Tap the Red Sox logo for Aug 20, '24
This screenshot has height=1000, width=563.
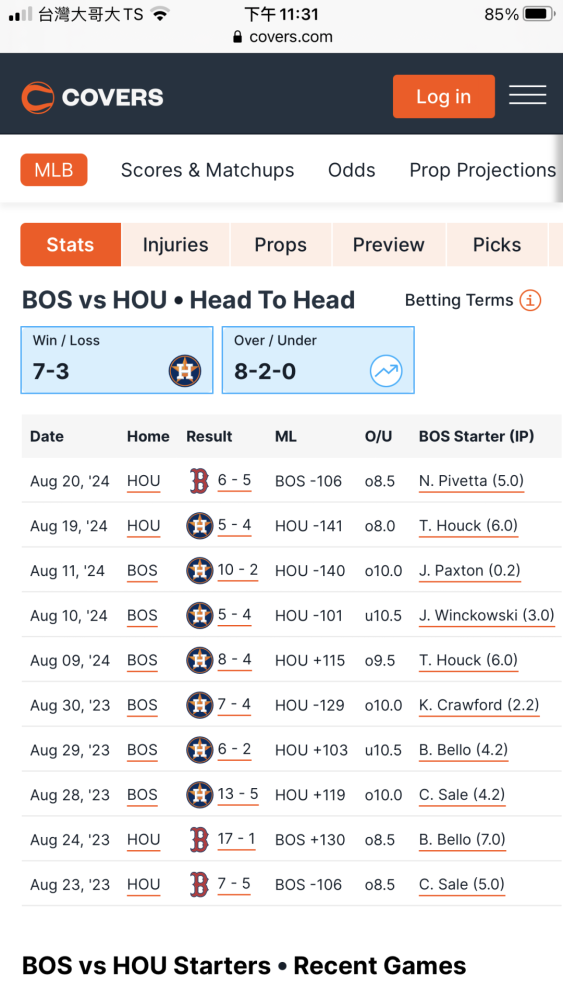pyautogui.click(x=200, y=481)
